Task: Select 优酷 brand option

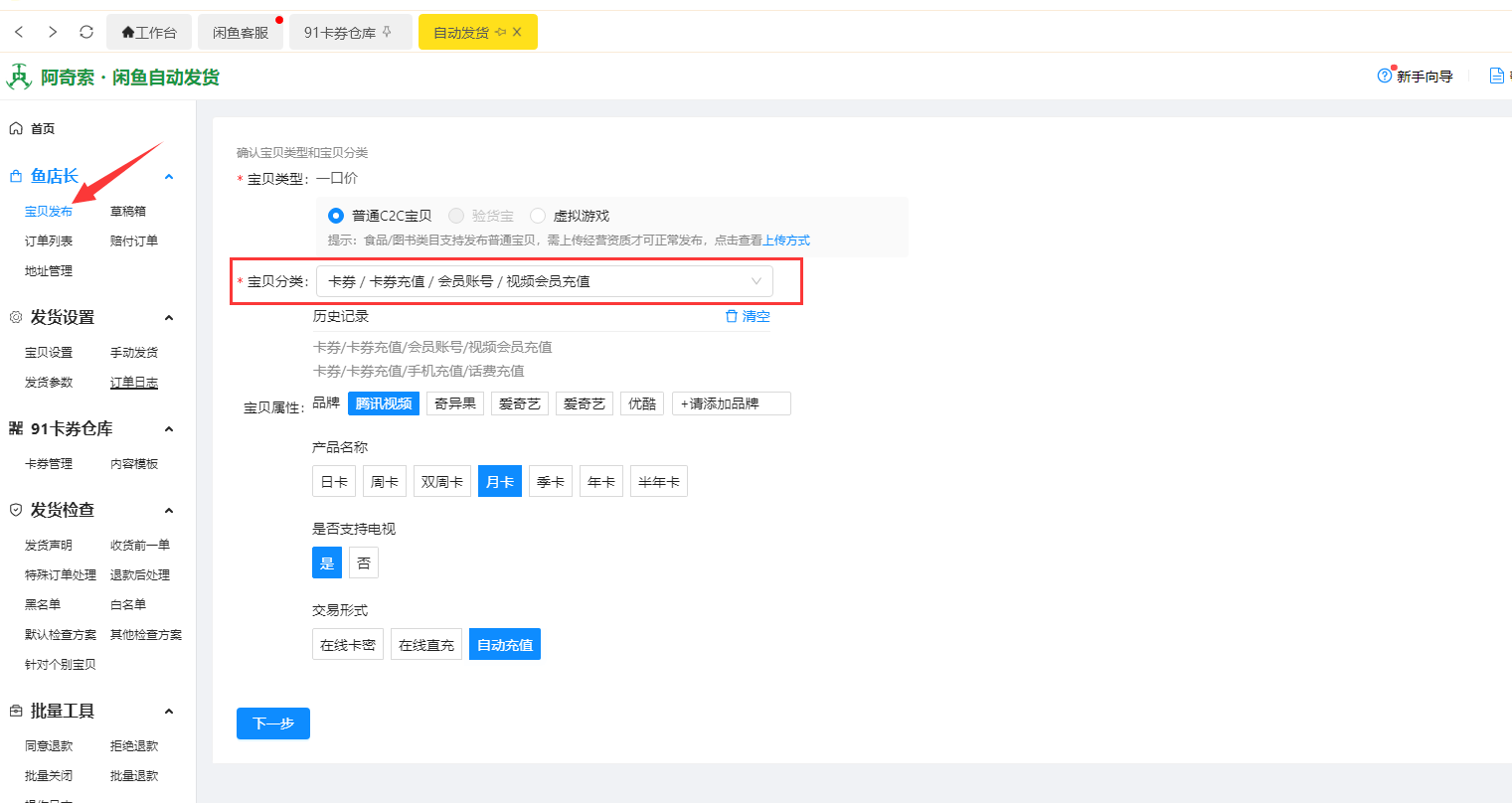Action: (642, 403)
